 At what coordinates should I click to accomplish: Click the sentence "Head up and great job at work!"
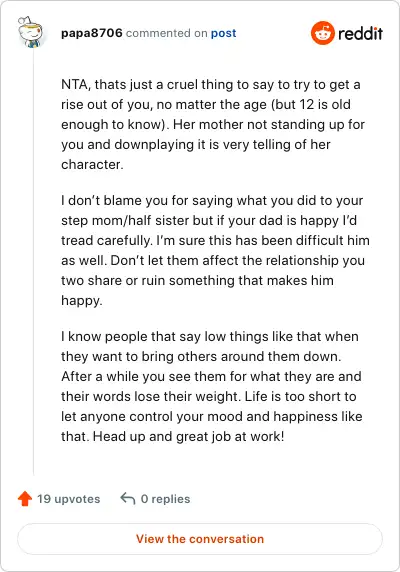[x=189, y=436]
